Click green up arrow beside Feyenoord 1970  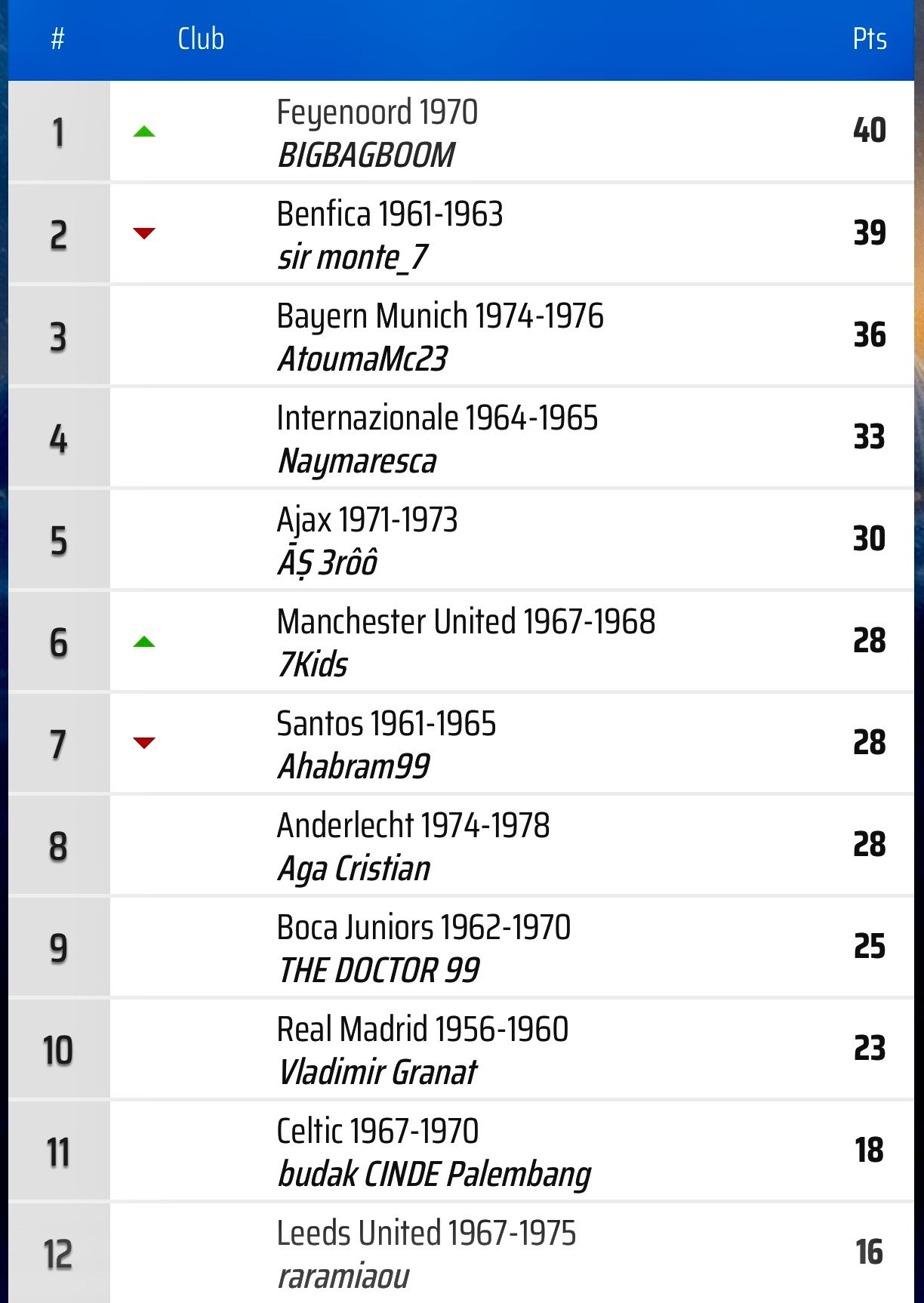tap(143, 132)
